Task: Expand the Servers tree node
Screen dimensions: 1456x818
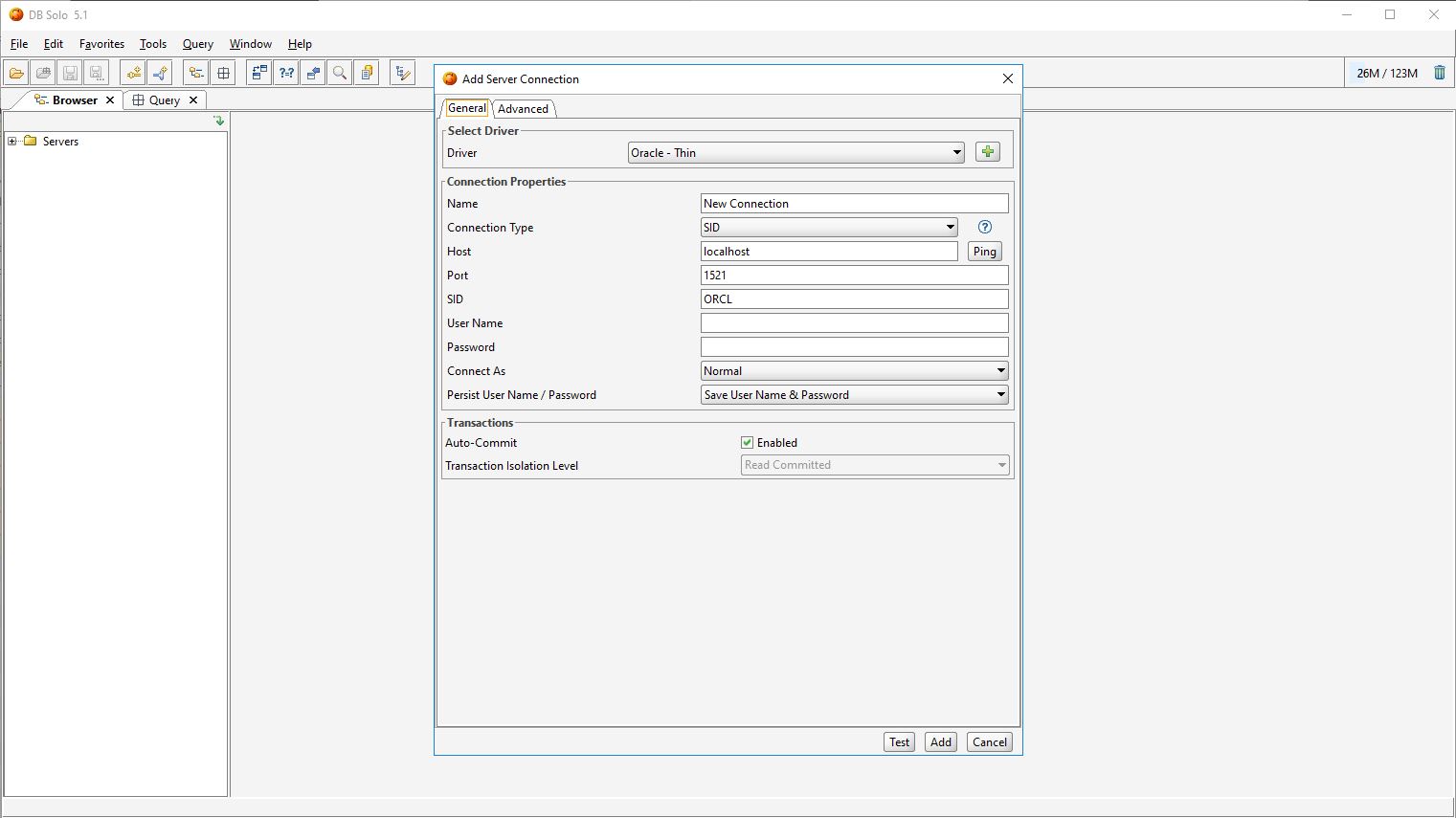Action: [12, 141]
